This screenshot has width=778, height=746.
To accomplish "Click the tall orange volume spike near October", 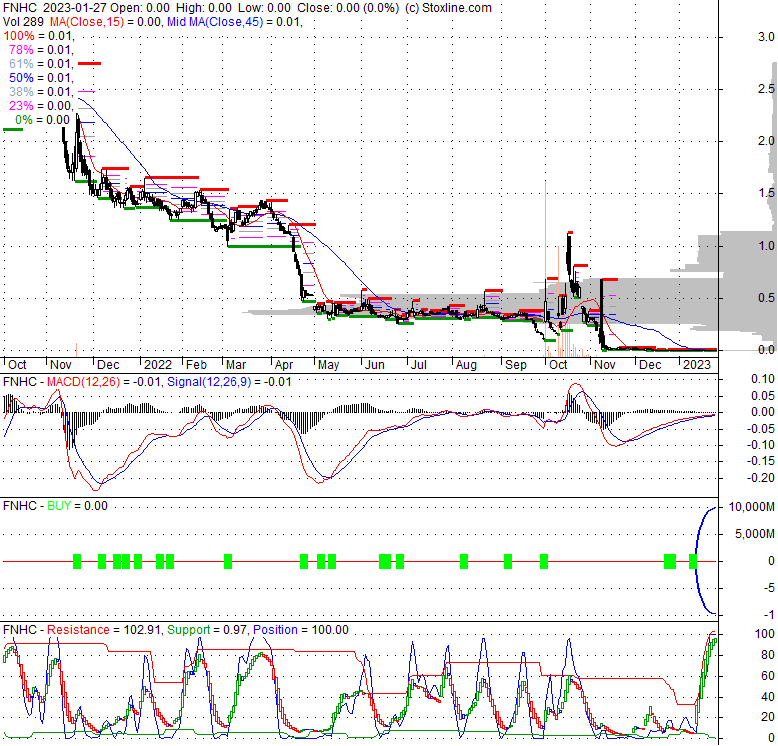I will point(546,268).
